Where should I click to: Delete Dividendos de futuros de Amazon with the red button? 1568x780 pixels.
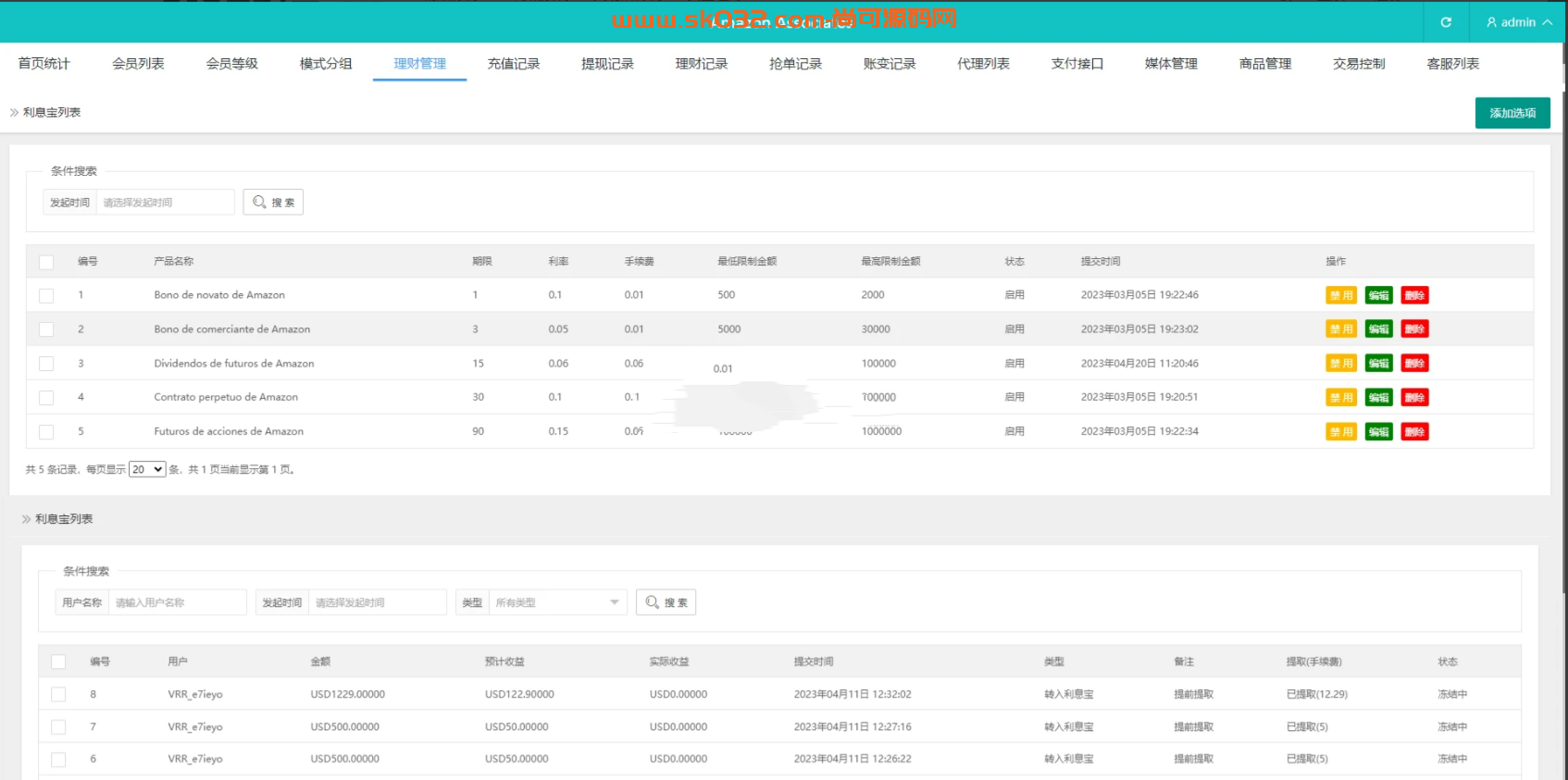point(1414,364)
